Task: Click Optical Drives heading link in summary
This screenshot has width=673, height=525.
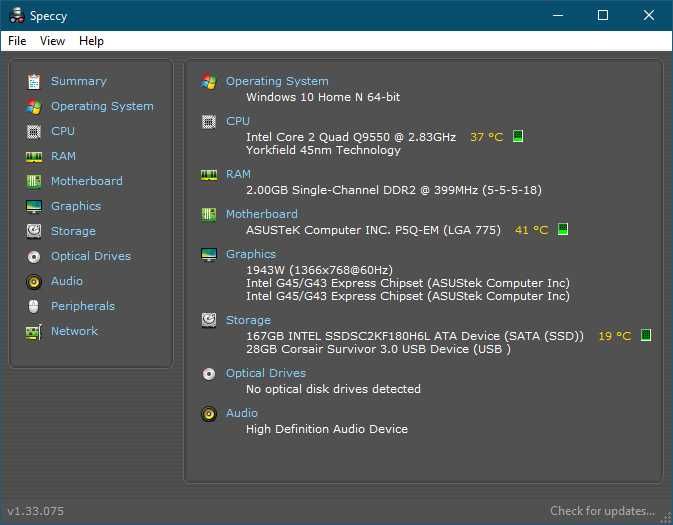Action: tap(266, 373)
